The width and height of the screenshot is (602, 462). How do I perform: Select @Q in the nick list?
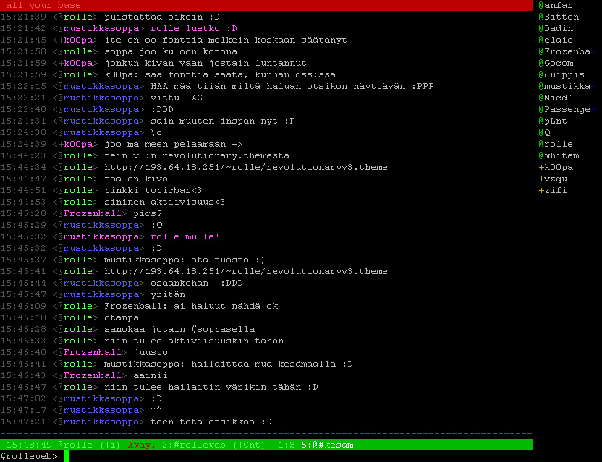point(544,132)
